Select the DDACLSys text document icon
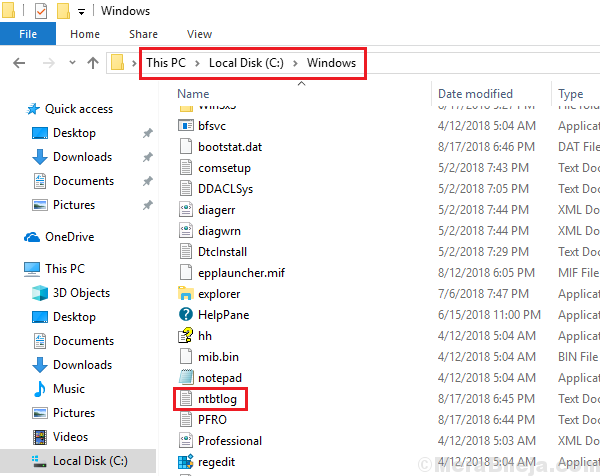 (186, 188)
